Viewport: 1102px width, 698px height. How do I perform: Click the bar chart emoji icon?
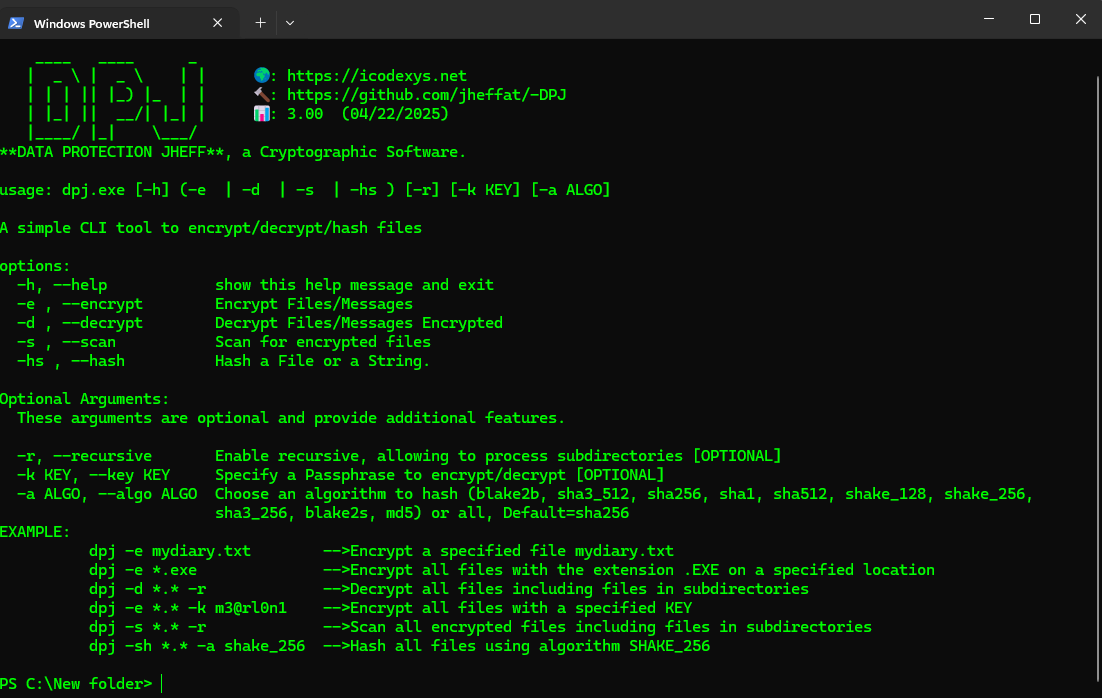261,113
